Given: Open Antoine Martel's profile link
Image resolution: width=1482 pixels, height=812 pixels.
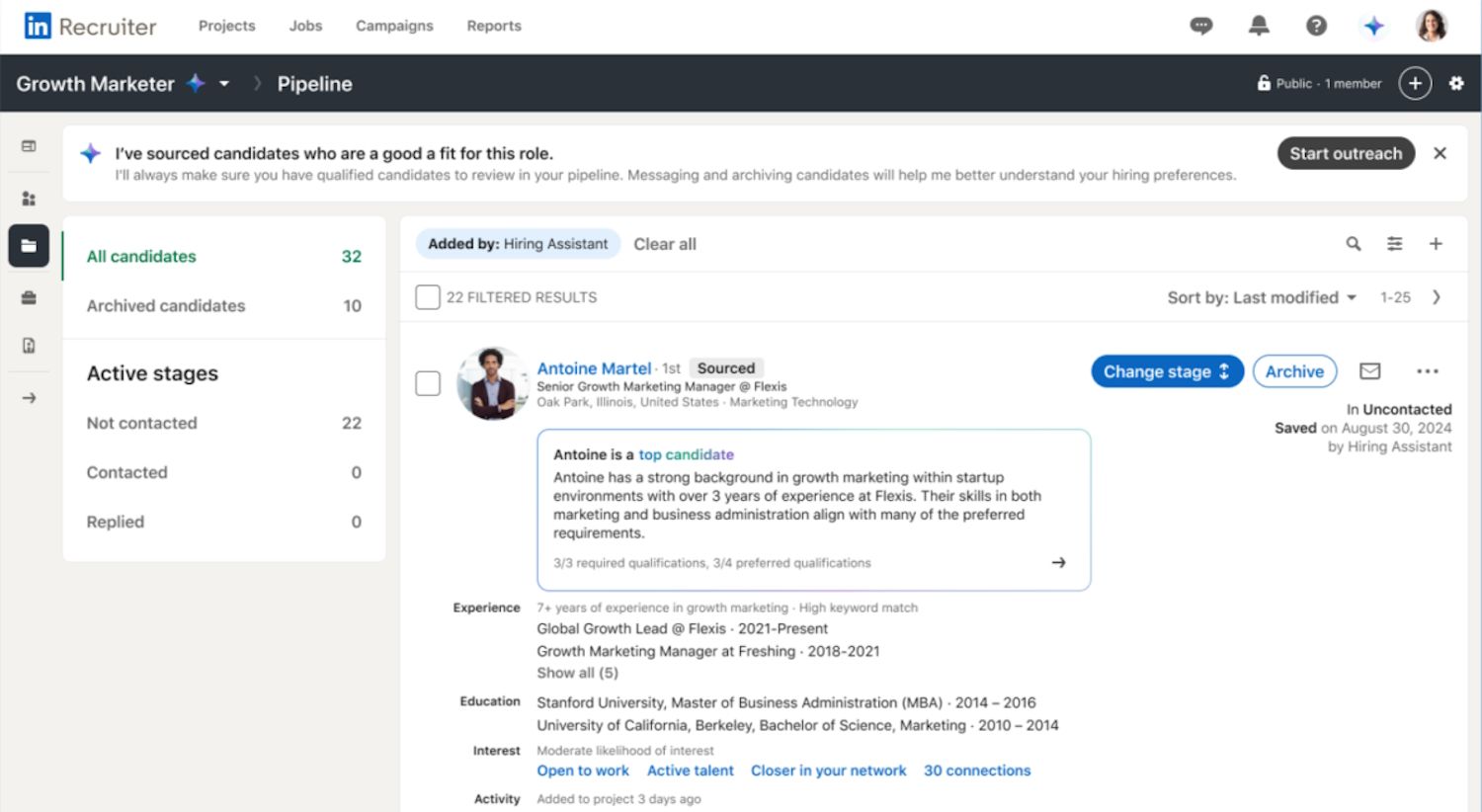Looking at the screenshot, I should point(594,368).
